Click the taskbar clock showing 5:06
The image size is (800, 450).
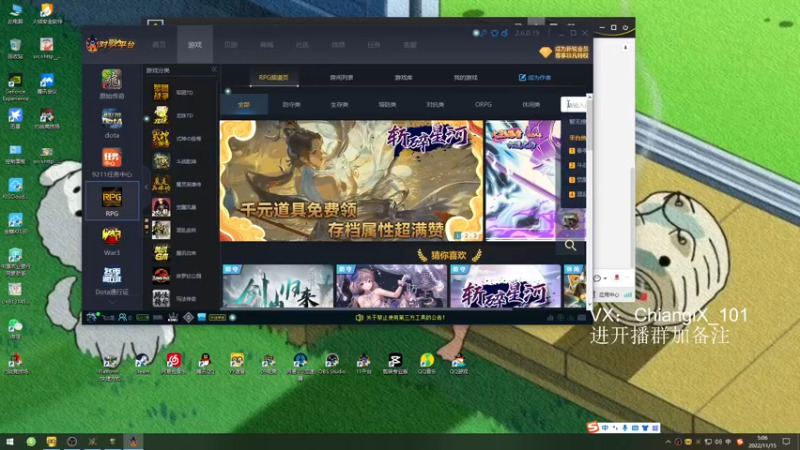coord(762,442)
